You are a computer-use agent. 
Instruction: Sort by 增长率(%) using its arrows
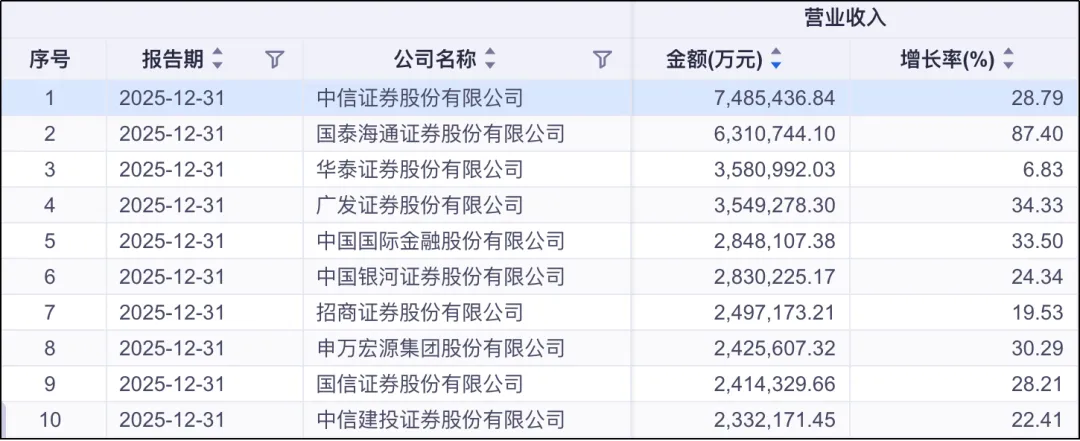click(x=1008, y=59)
